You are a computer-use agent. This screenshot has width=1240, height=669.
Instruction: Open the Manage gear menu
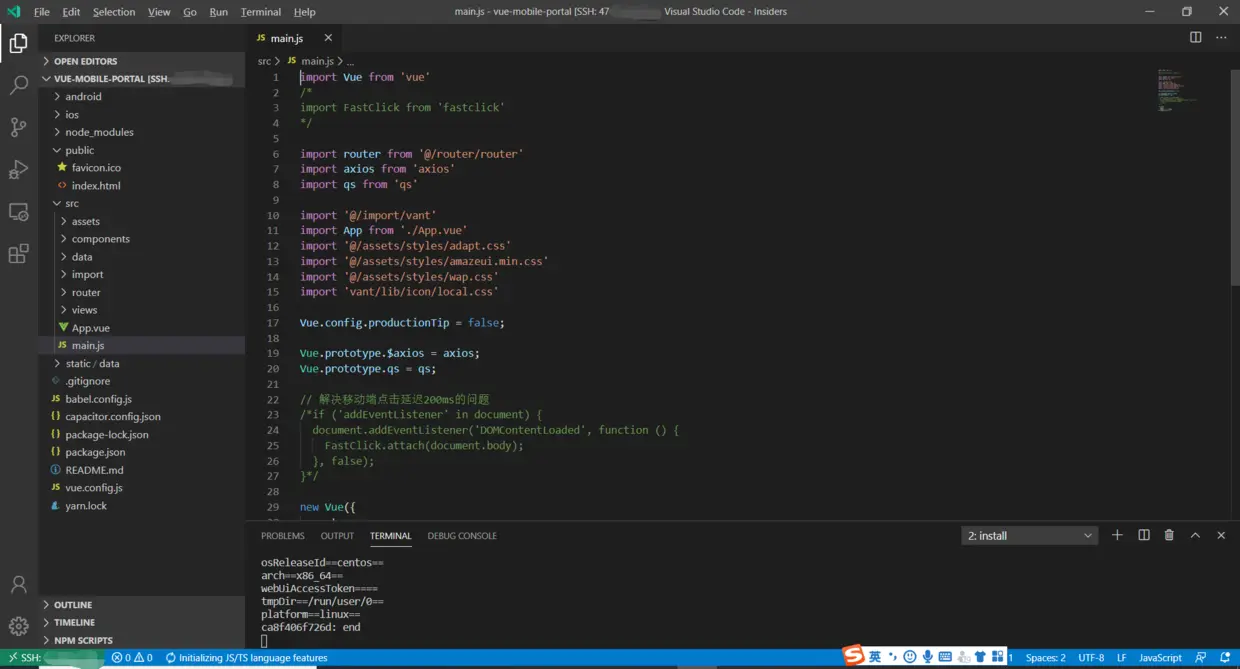coord(18,627)
